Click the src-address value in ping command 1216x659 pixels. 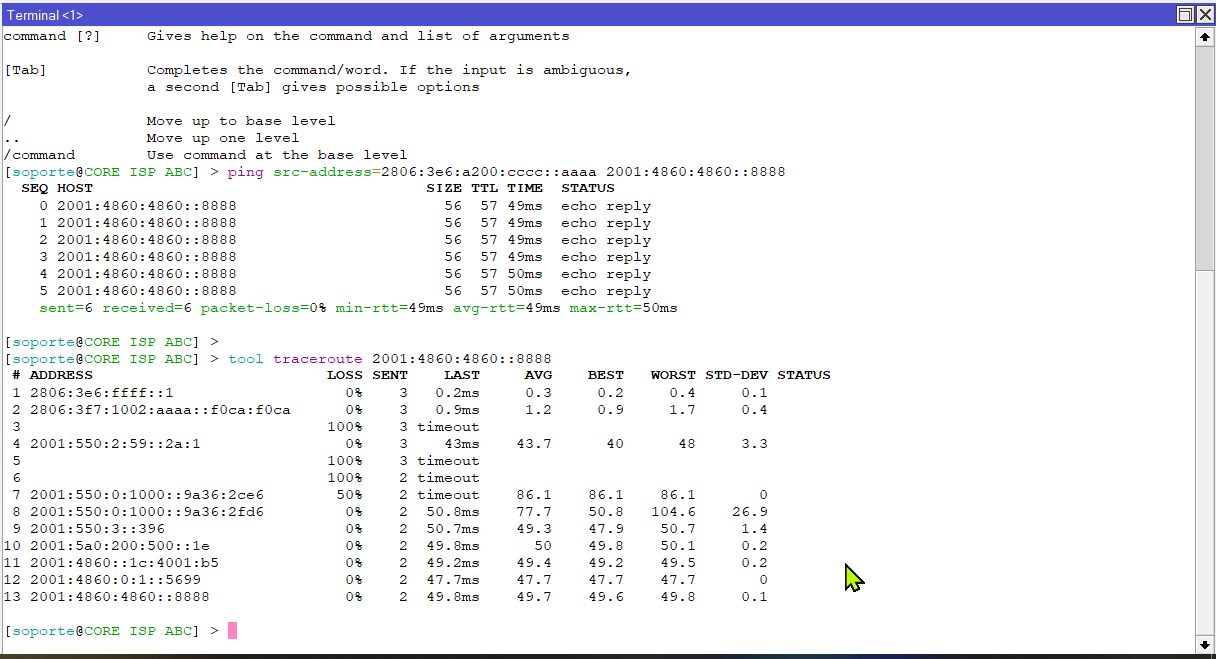(488, 172)
